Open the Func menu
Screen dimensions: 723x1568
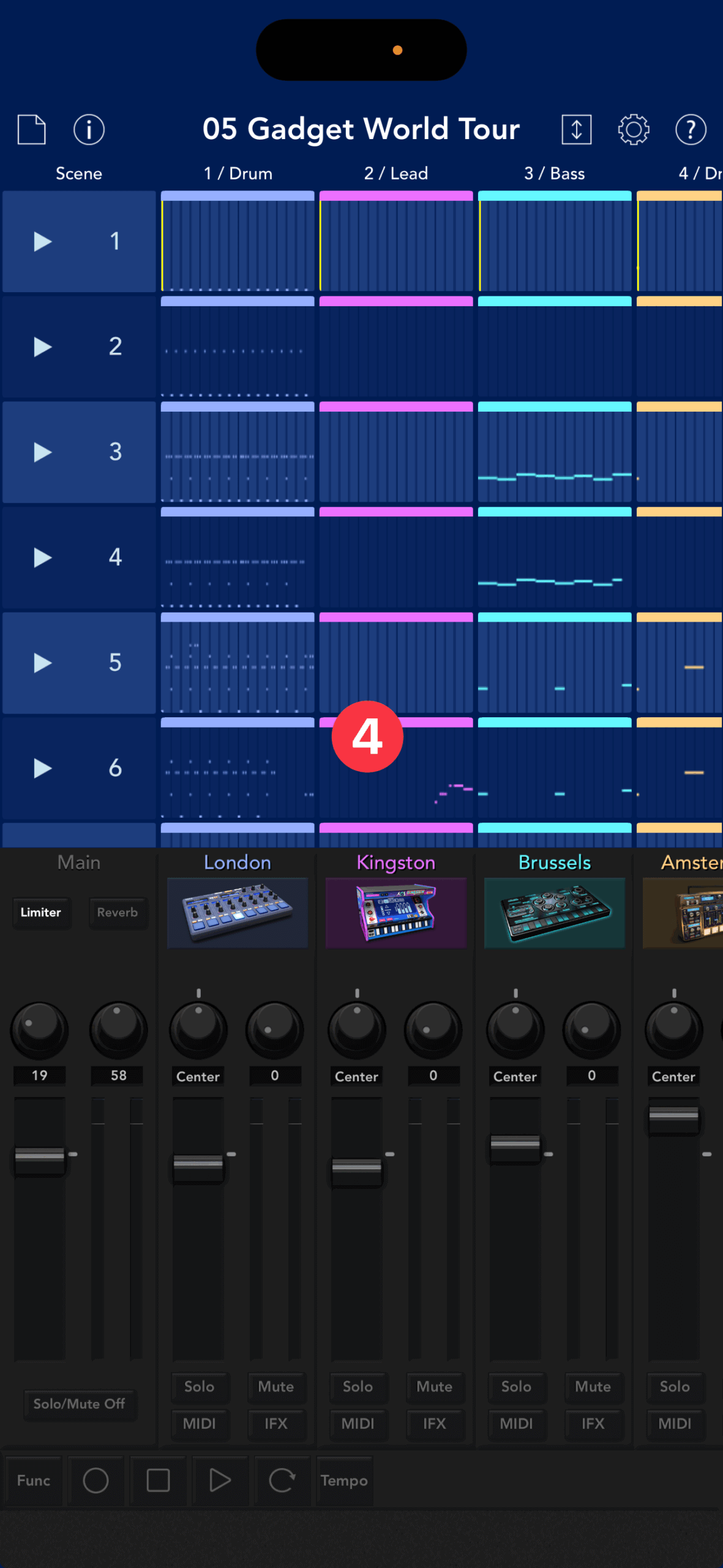click(34, 1480)
